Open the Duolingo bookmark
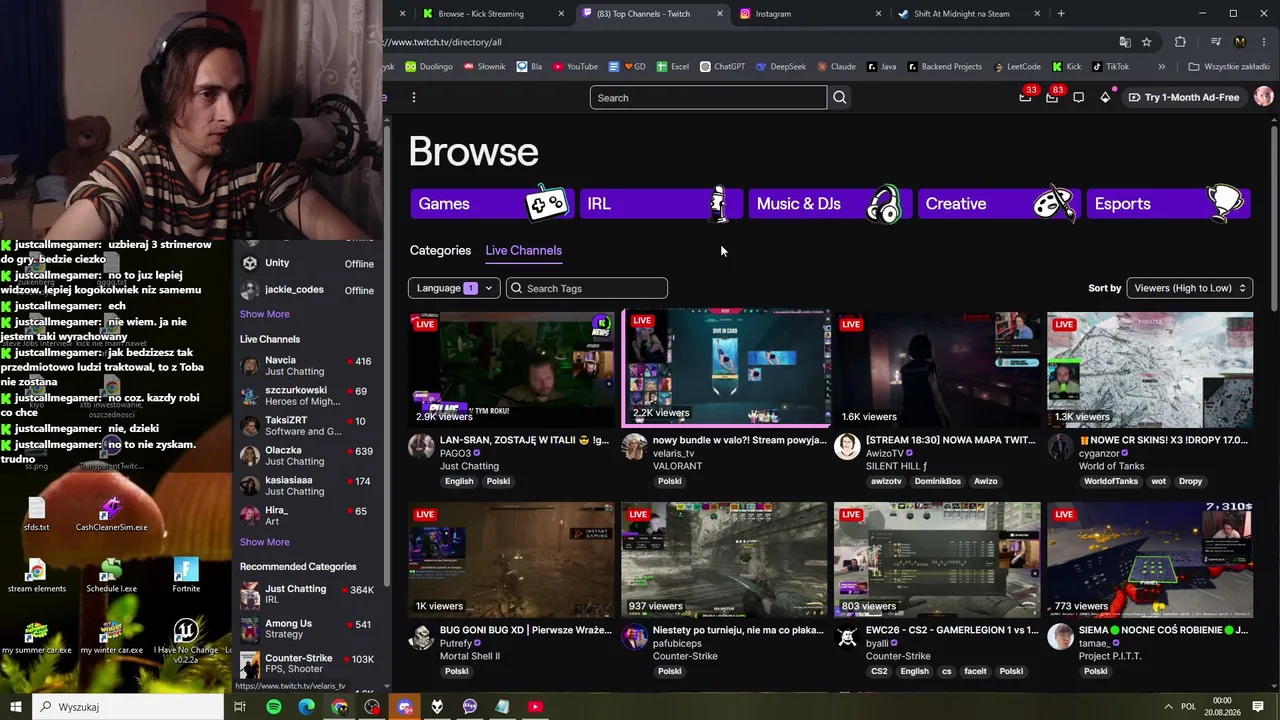The width and height of the screenshot is (1280, 720). pyautogui.click(x=429, y=67)
